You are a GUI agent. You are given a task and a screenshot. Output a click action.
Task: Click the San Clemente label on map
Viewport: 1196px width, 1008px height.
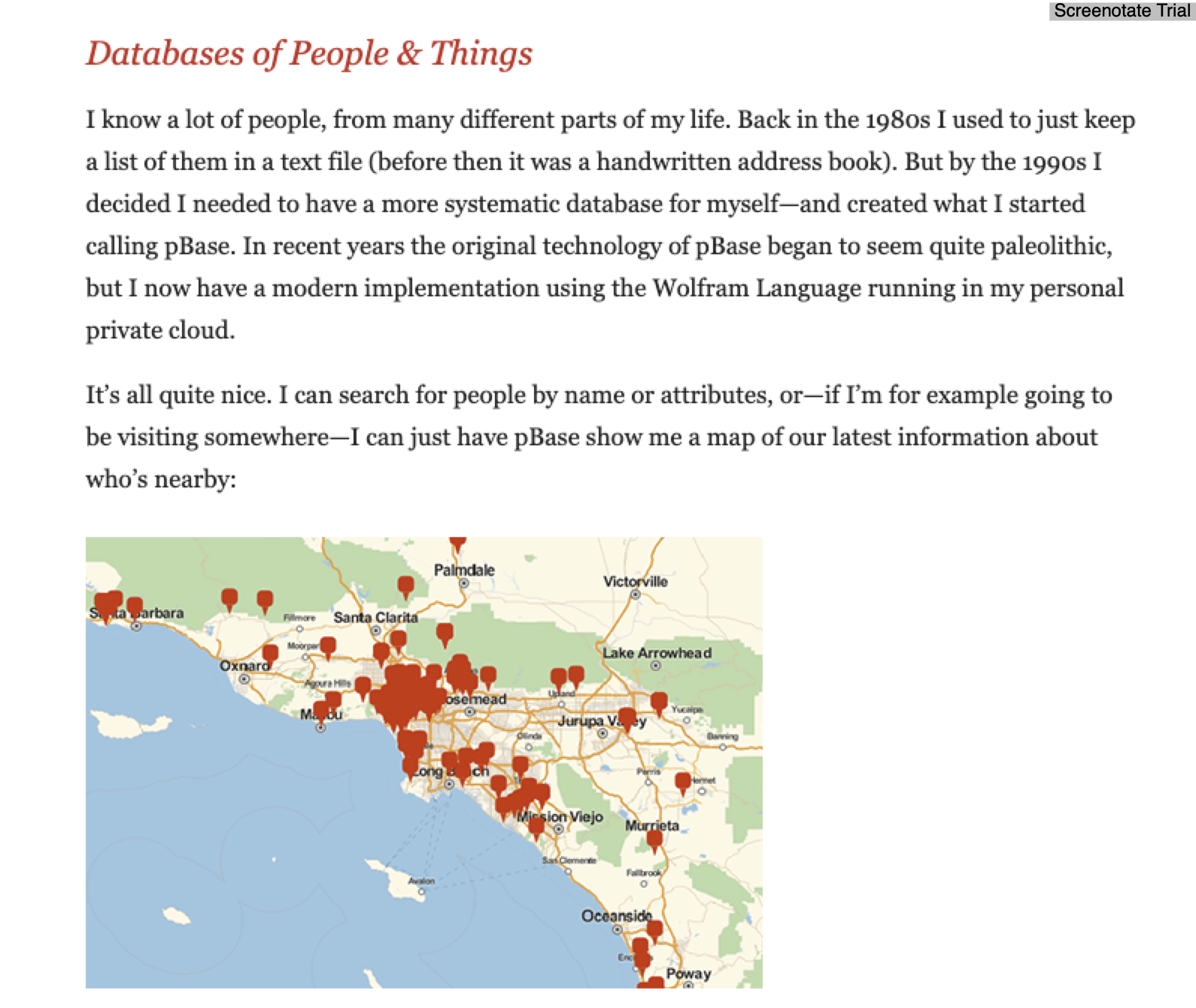(569, 860)
